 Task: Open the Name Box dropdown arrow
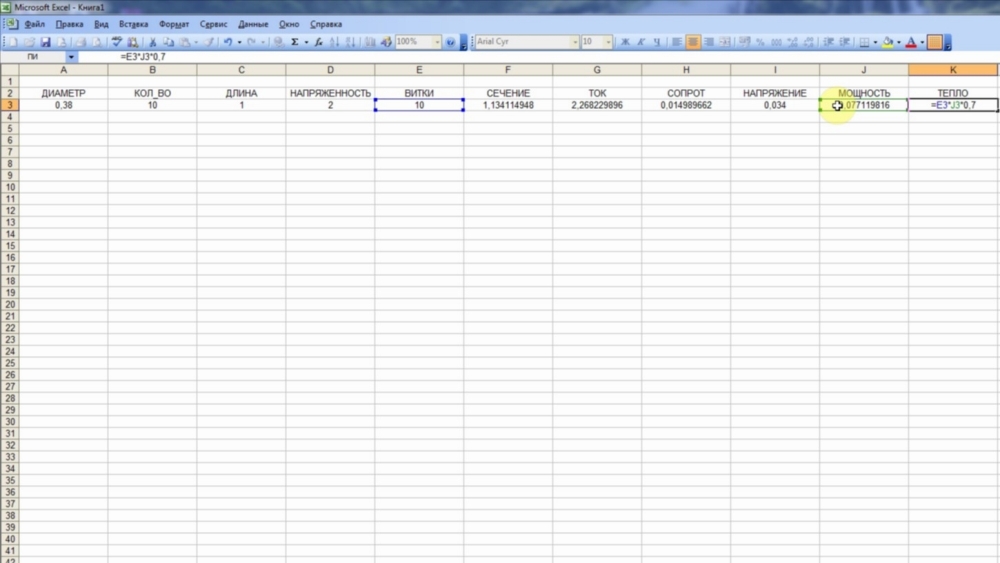[71, 57]
